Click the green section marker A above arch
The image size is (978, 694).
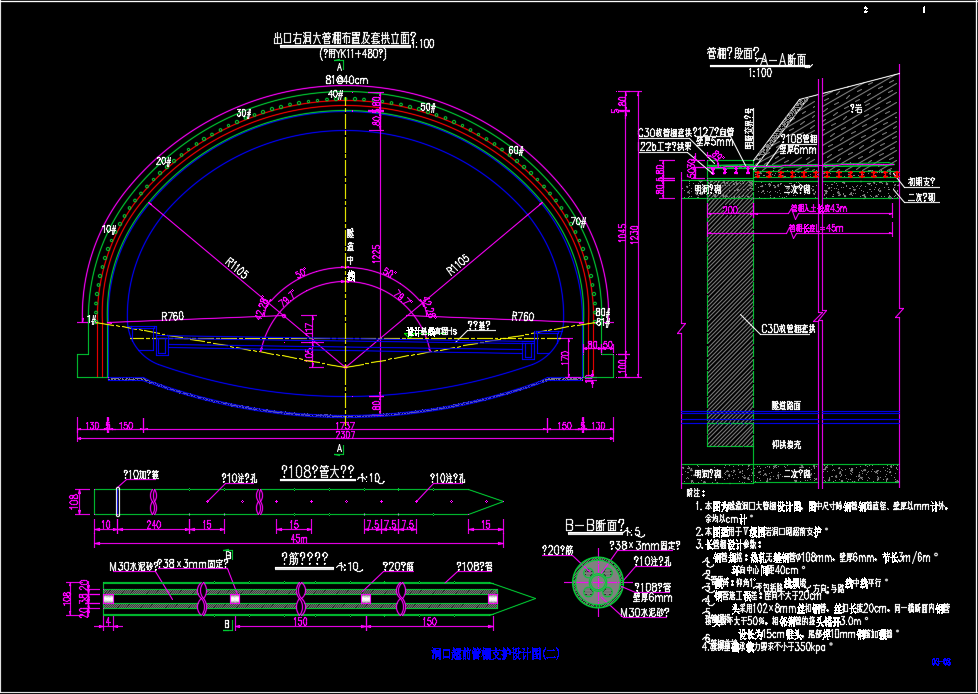[341, 66]
